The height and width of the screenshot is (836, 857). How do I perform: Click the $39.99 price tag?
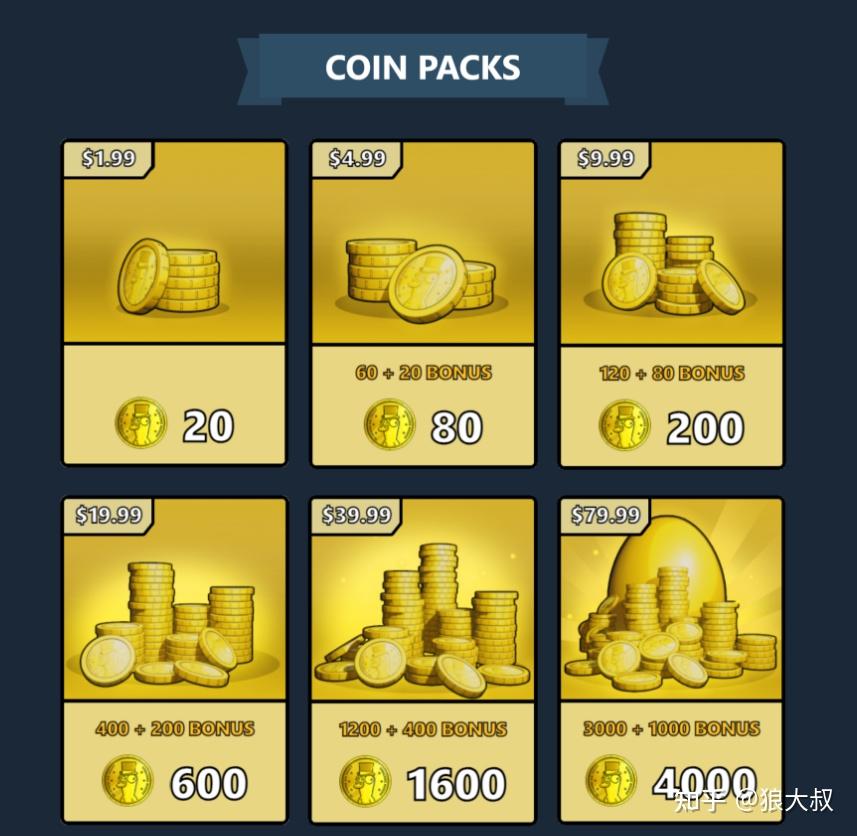356,515
